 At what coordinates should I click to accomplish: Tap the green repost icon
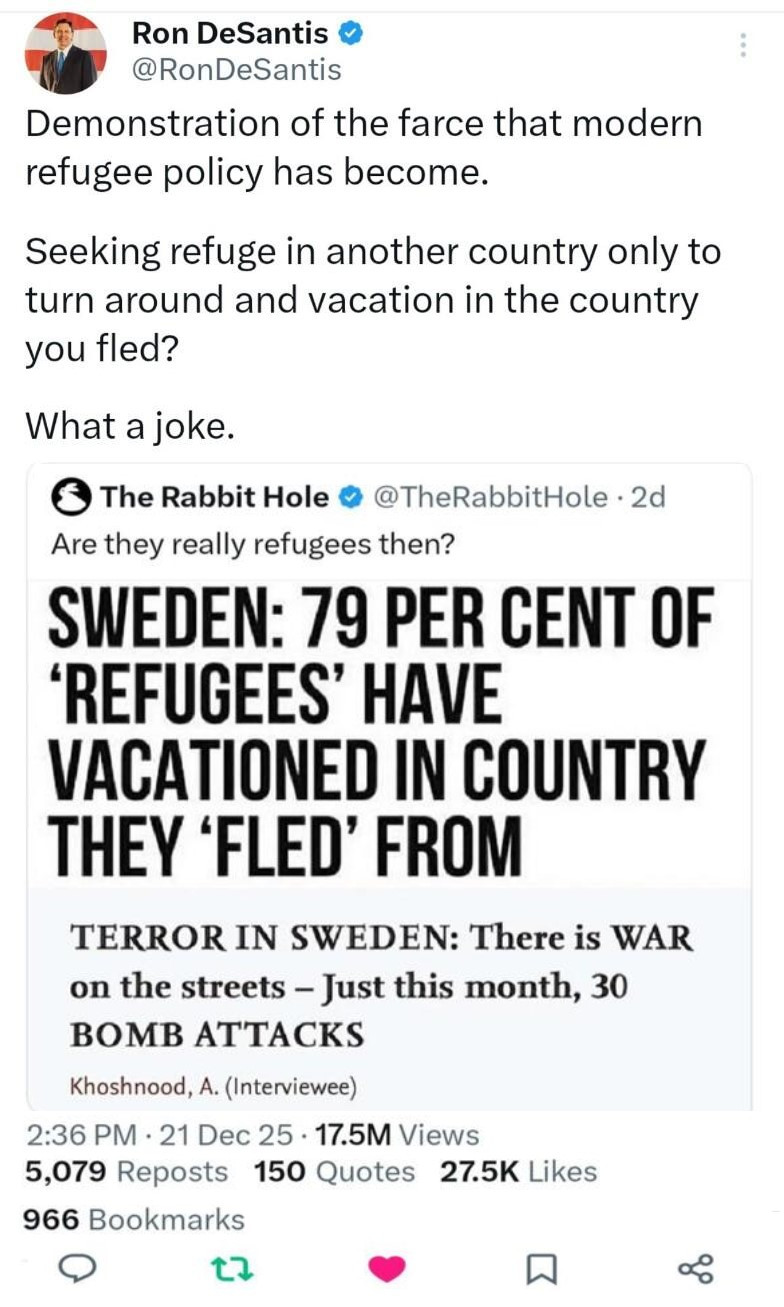click(230, 1268)
